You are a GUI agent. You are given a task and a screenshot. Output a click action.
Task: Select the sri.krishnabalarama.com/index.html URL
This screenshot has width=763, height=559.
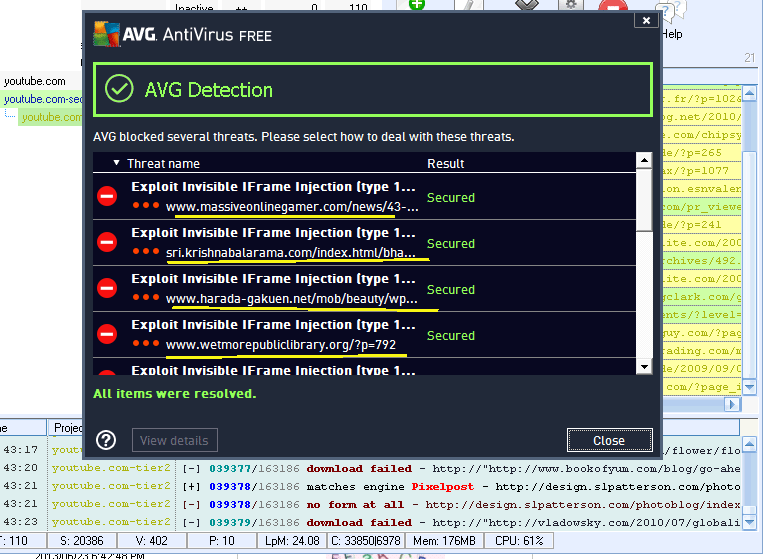pos(291,253)
